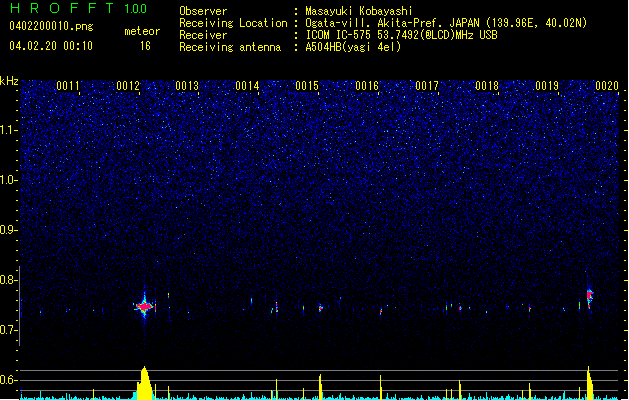Click the meteor count value 16
629x400 pixels.
click(x=145, y=46)
